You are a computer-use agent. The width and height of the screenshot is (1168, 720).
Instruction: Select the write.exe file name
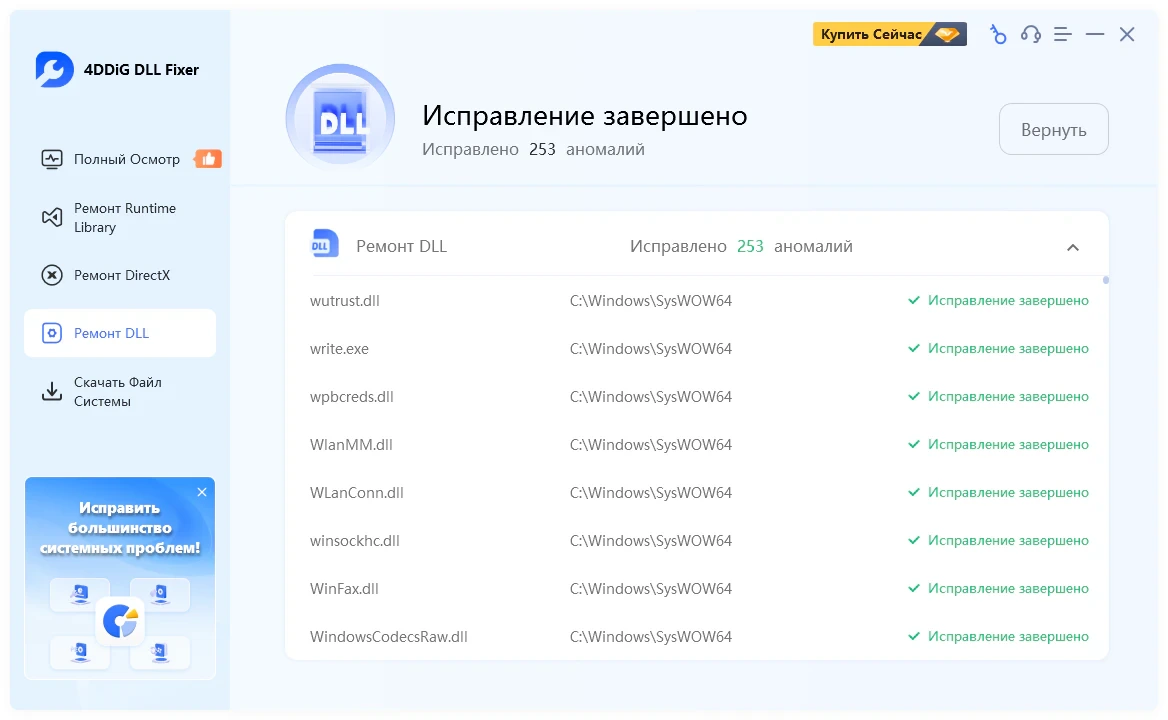339,348
